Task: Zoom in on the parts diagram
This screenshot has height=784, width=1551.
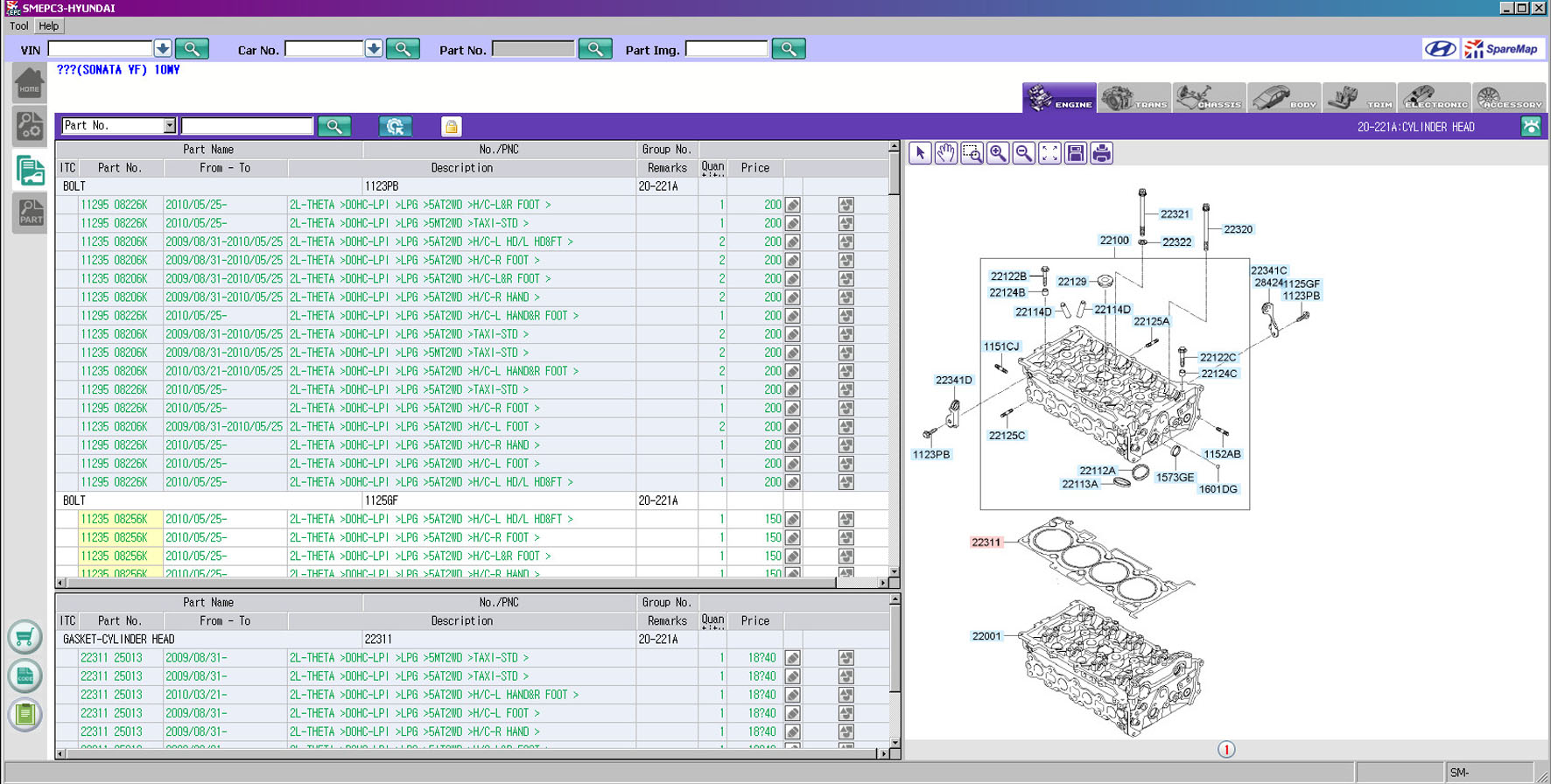Action: [x=998, y=153]
